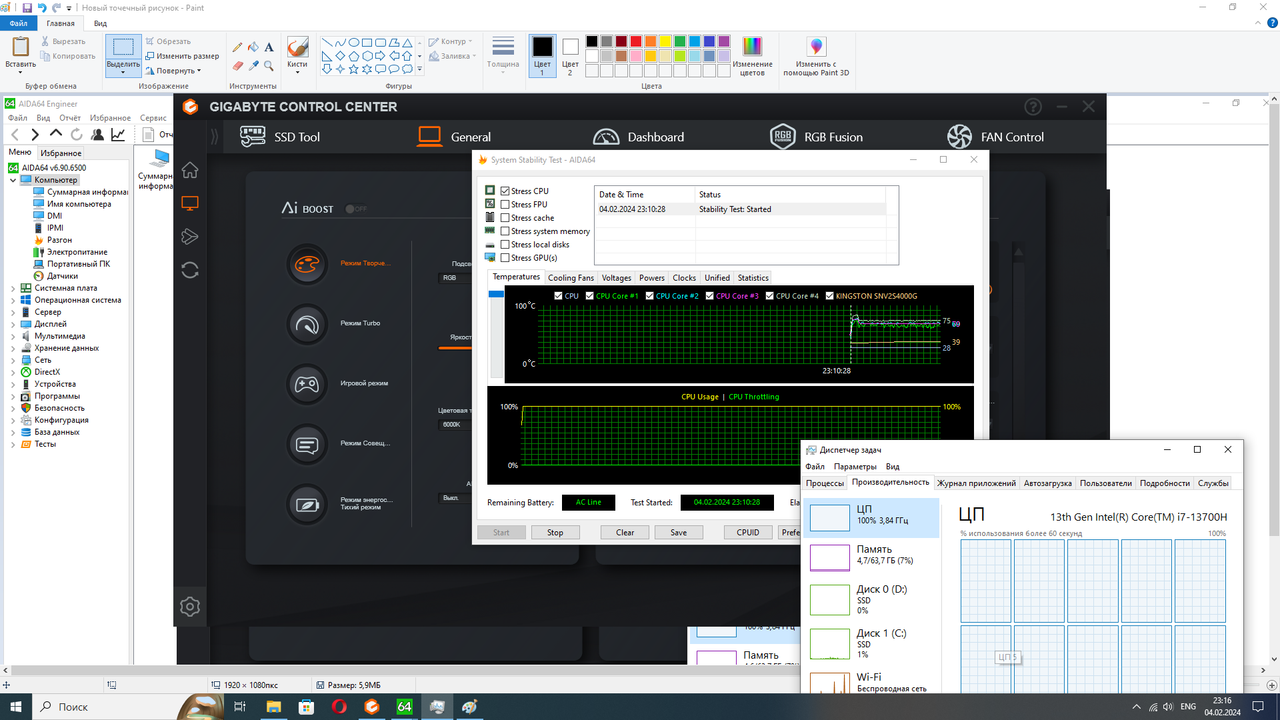Open RGB Fusion in Gigabyte Control Center
1280x720 pixels.
pos(816,137)
